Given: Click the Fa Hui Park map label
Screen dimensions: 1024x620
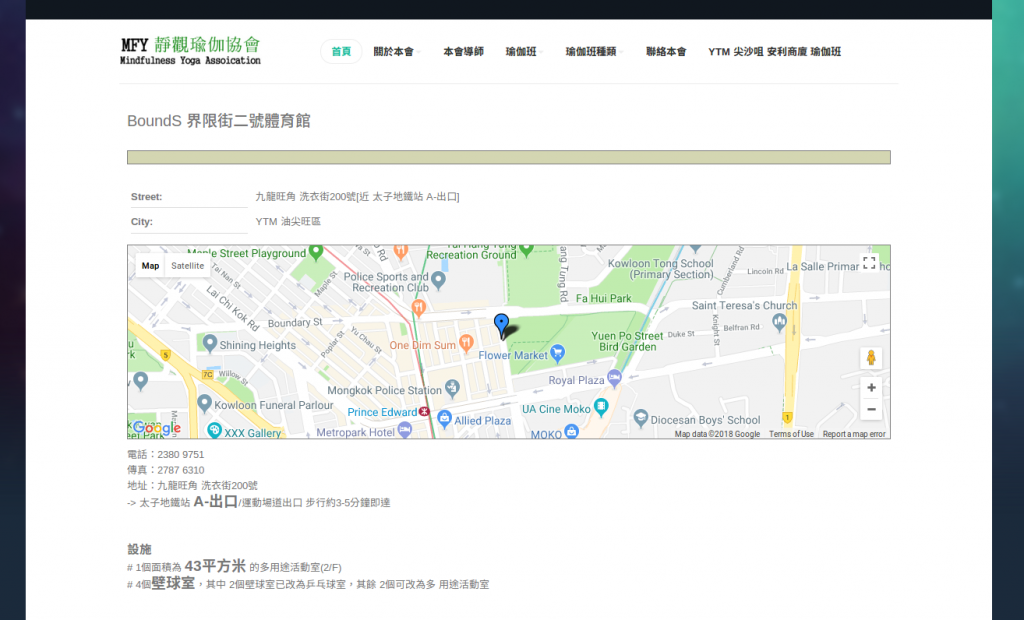Looking at the screenshot, I should tap(603, 299).
